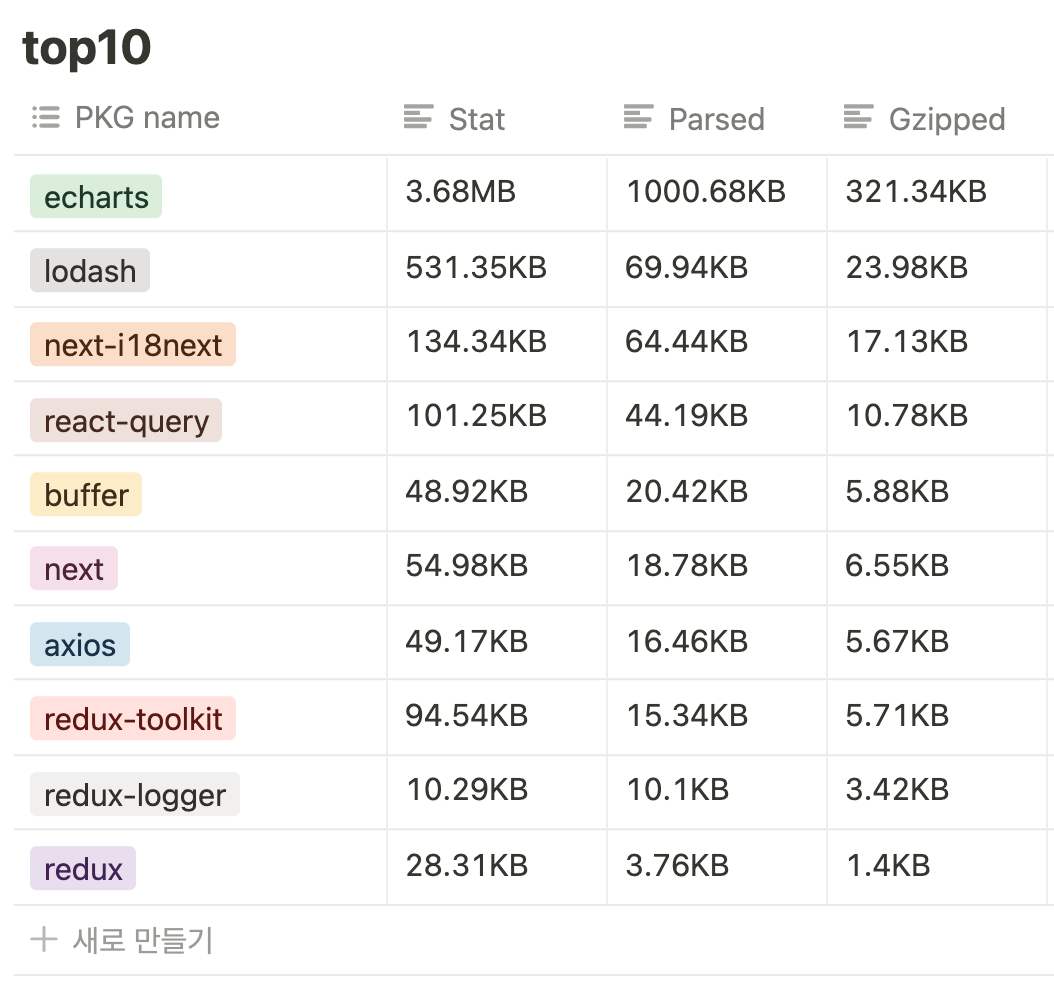1054x982 pixels.
Task: Select the brown react-query tag
Action: click(x=126, y=421)
